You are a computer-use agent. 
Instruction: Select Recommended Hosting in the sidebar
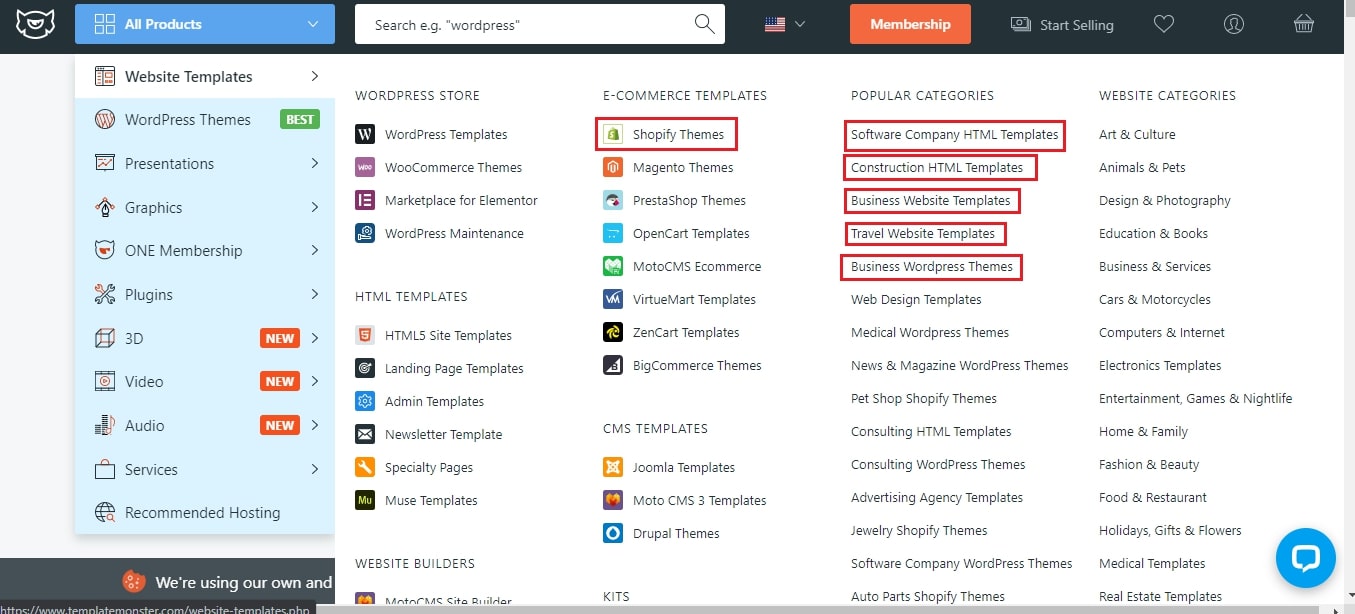tap(205, 513)
